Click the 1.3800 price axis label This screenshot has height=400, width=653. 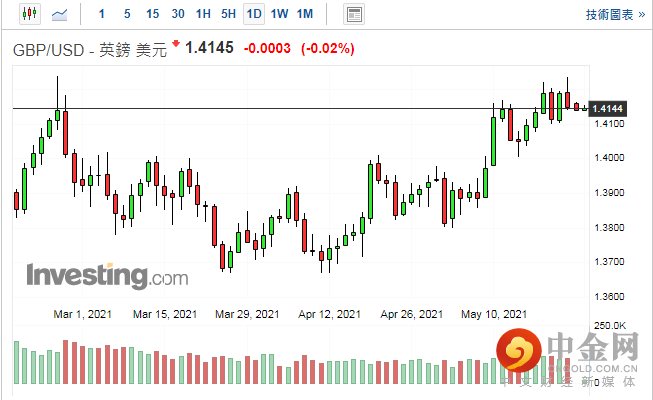point(609,228)
